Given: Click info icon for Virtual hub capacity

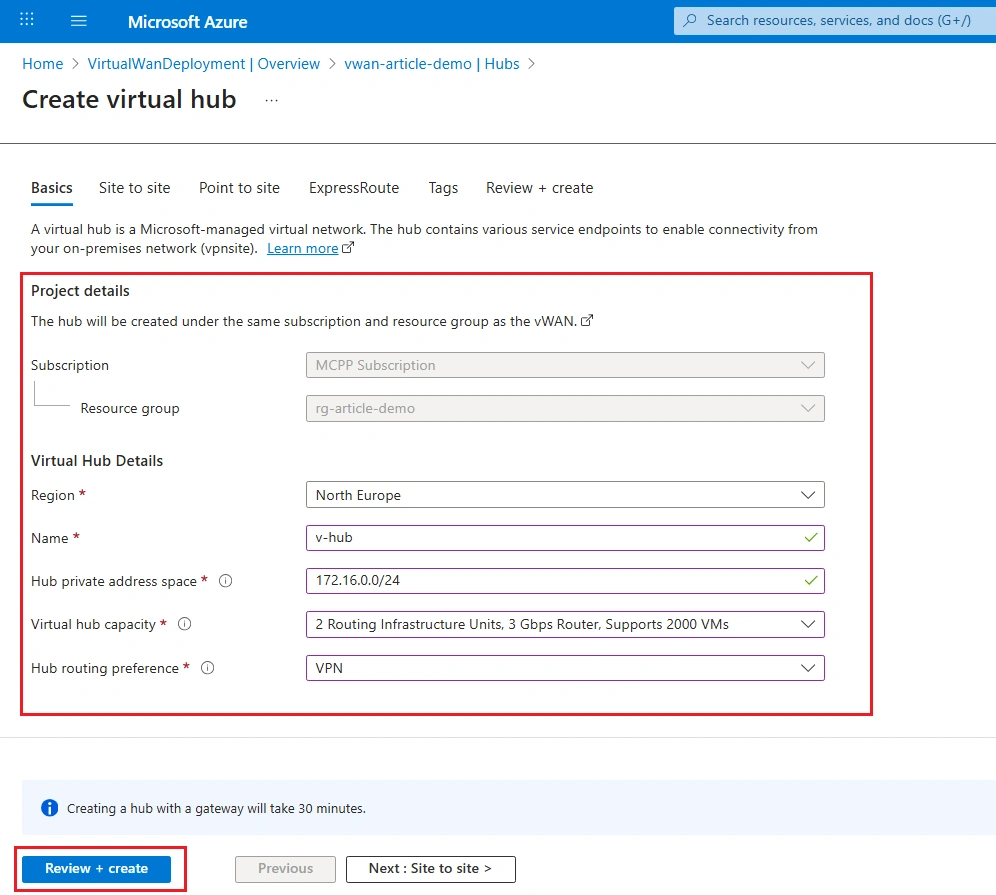Looking at the screenshot, I should [x=184, y=624].
